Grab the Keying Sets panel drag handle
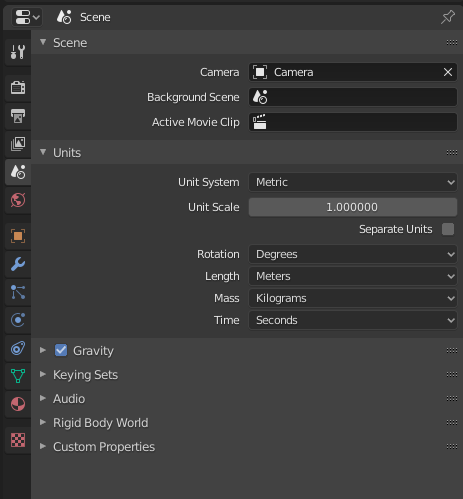The width and height of the screenshot is (463, 499). [452, 374]
